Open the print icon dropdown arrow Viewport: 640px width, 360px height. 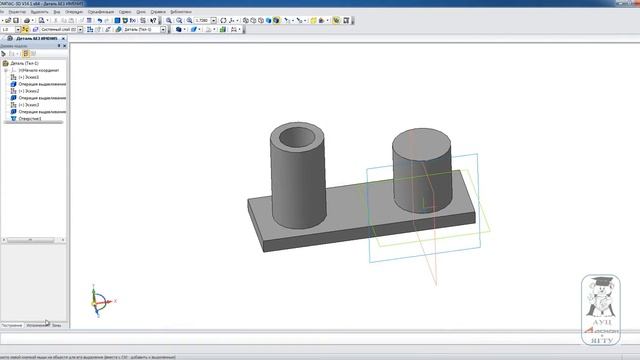(33, 20)
